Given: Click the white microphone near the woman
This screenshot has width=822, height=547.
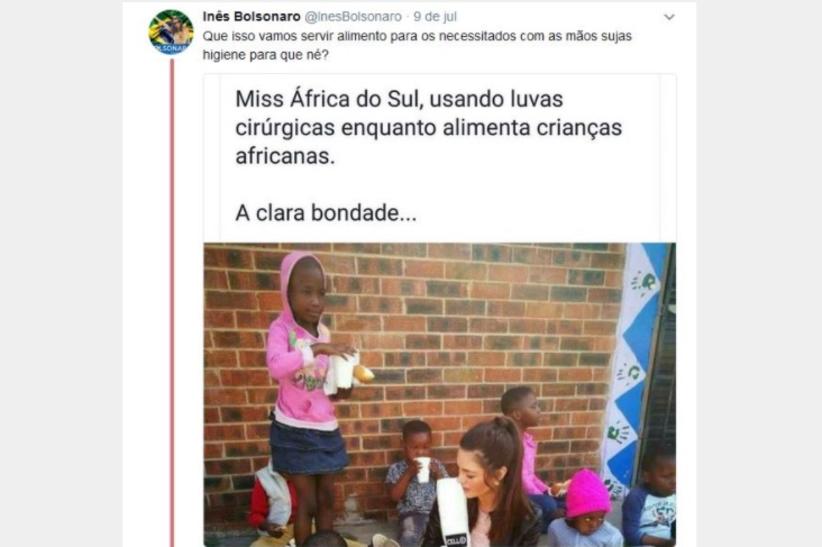Looking at the screenshot, I should pos(452,511).
